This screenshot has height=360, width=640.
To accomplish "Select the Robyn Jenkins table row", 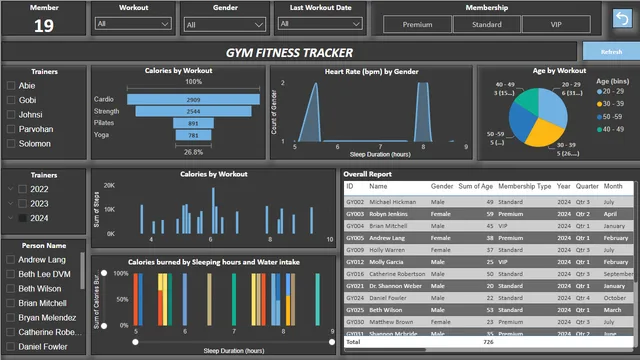I will 489,214.
